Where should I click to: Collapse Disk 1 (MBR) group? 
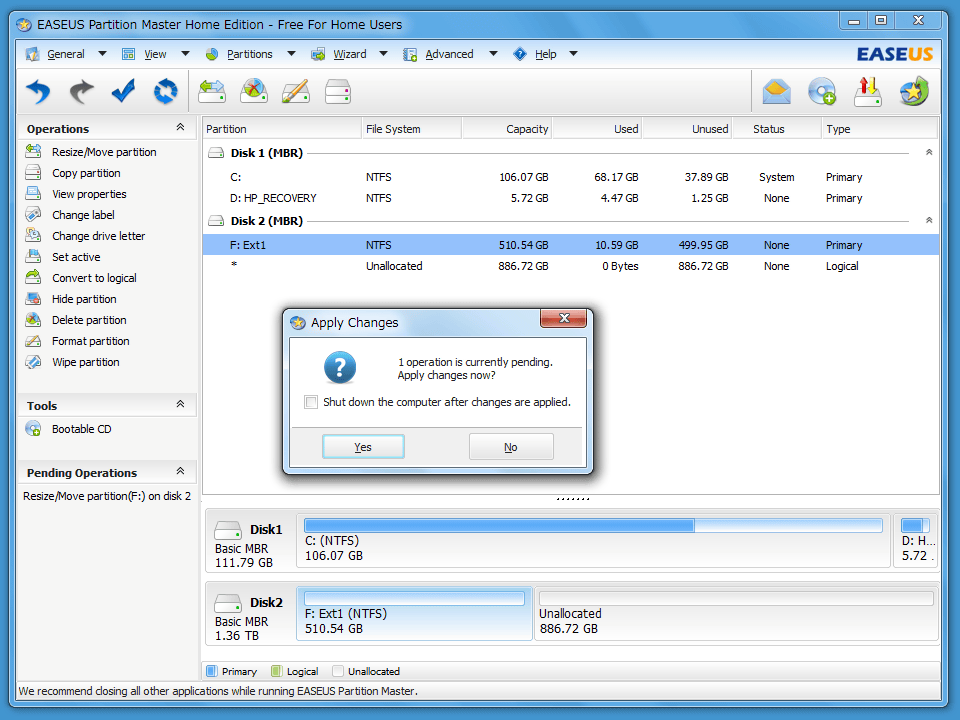tap(929, 152)
